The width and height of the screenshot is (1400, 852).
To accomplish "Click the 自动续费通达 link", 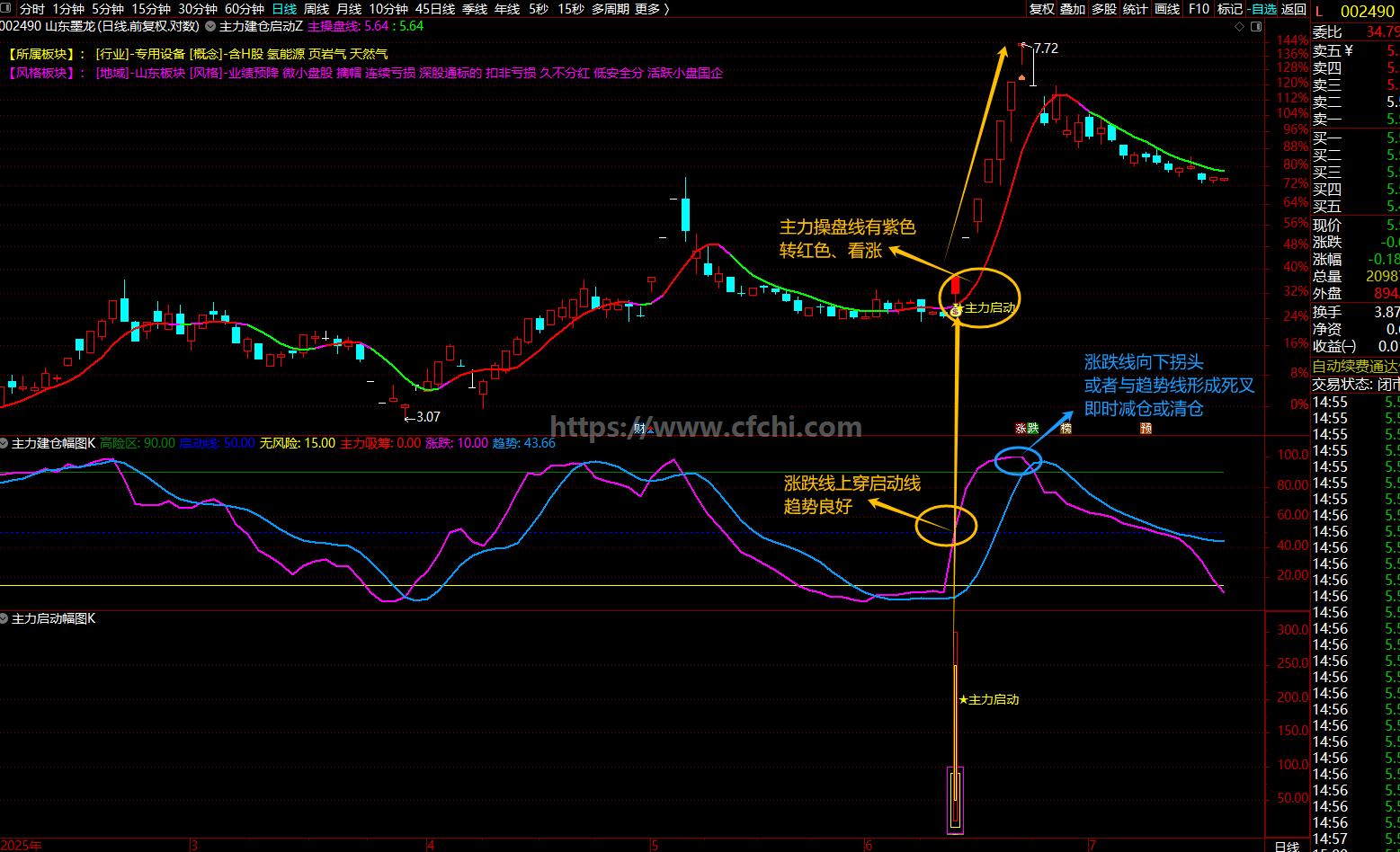I will click(x=1356, y=366).
